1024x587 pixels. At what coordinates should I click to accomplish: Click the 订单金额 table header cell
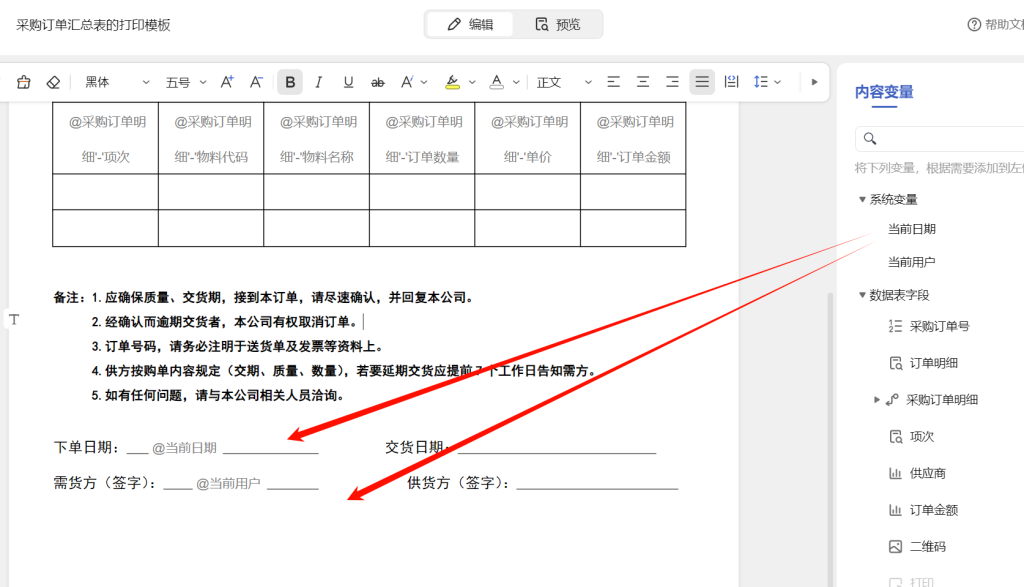633,138
